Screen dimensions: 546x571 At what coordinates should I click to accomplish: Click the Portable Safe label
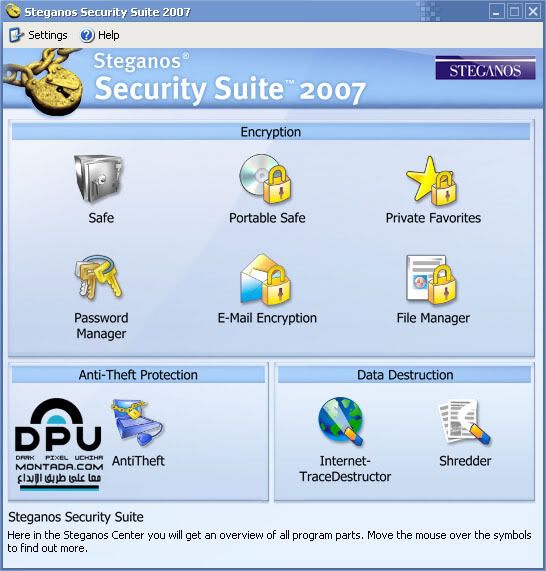point(267,218)
